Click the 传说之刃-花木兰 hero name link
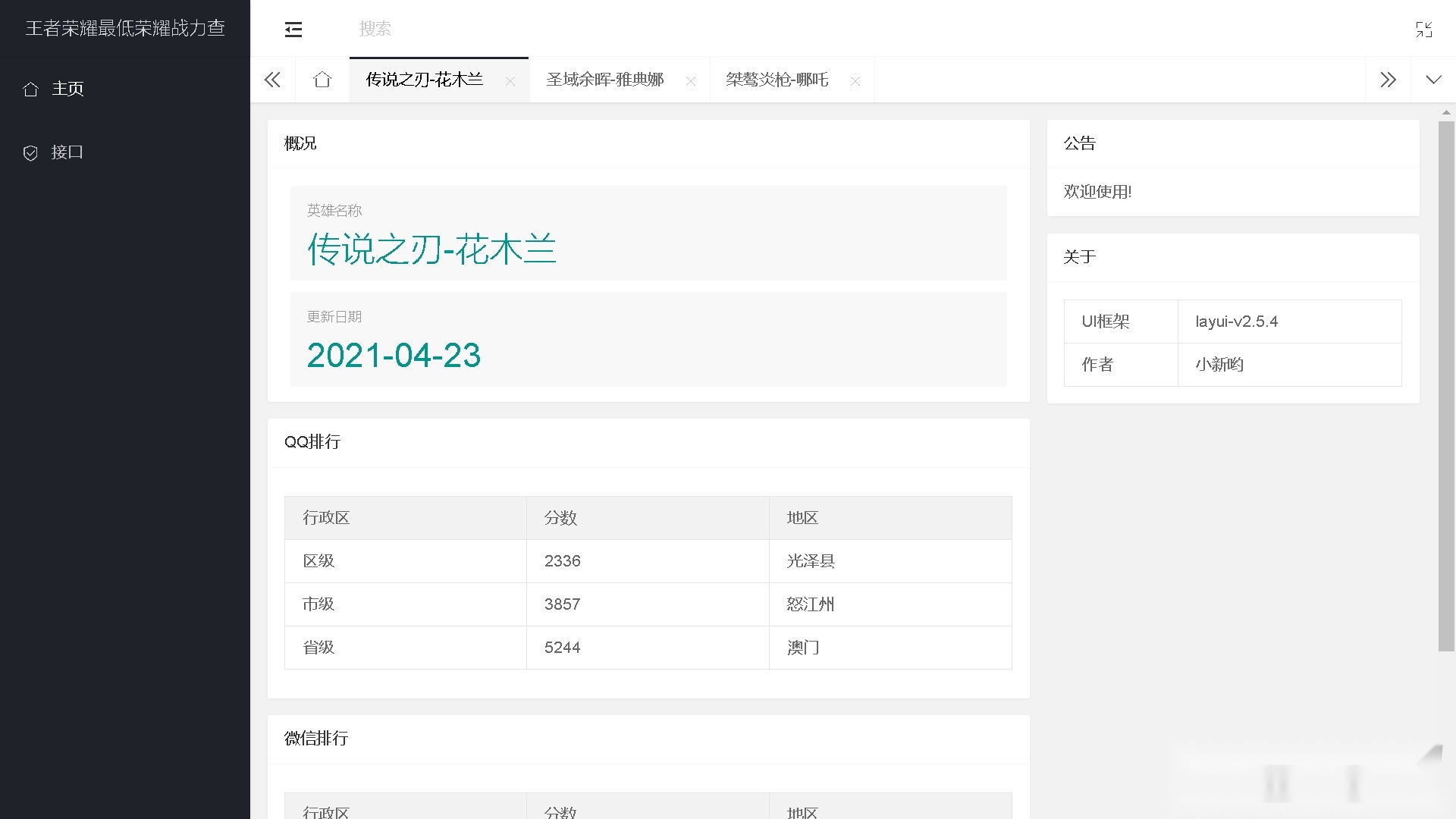The width and height of the screenshot is (1456, 819). pyautogui.click(x=431, y=249)
